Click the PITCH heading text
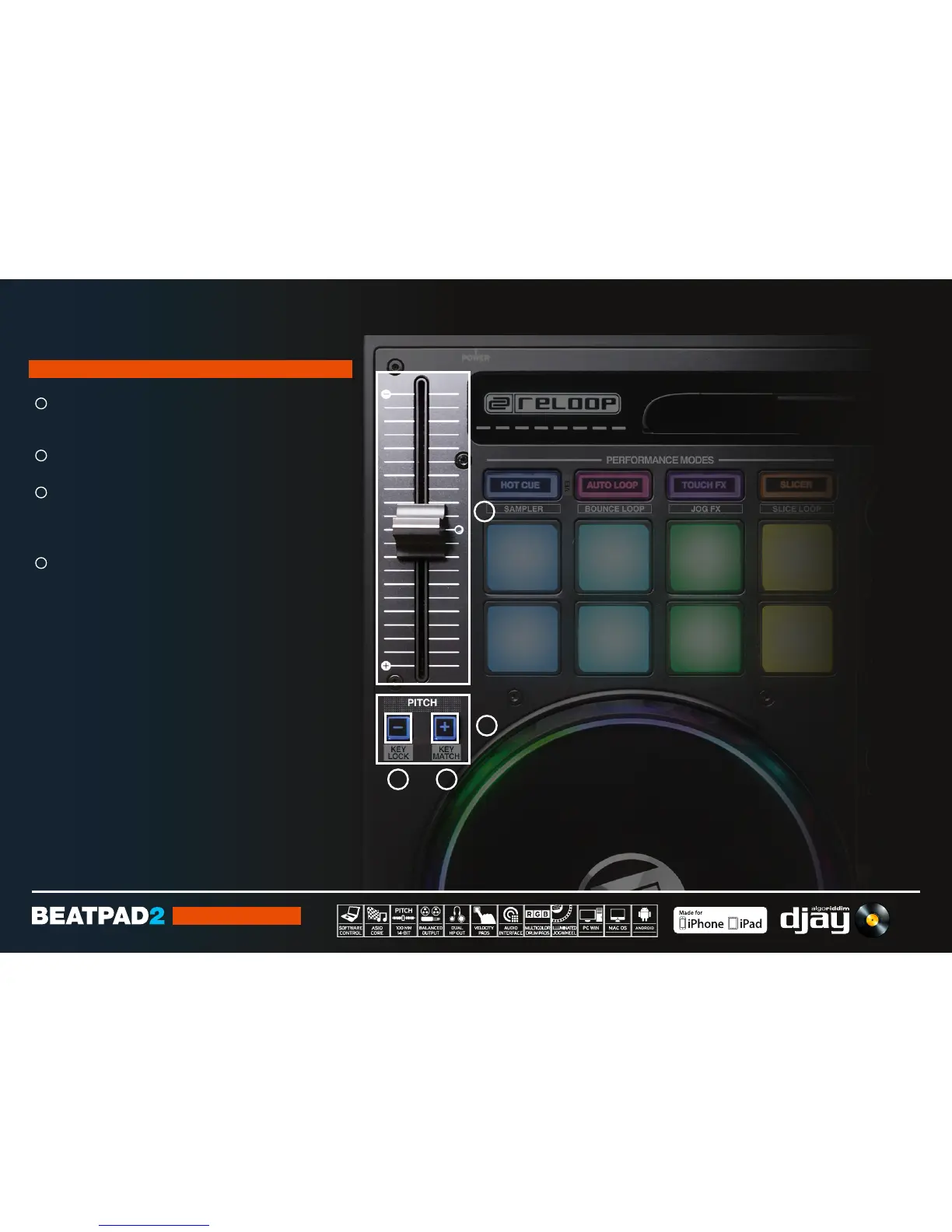The width and height of the screenshot is (952, 1232). point(422,702)
